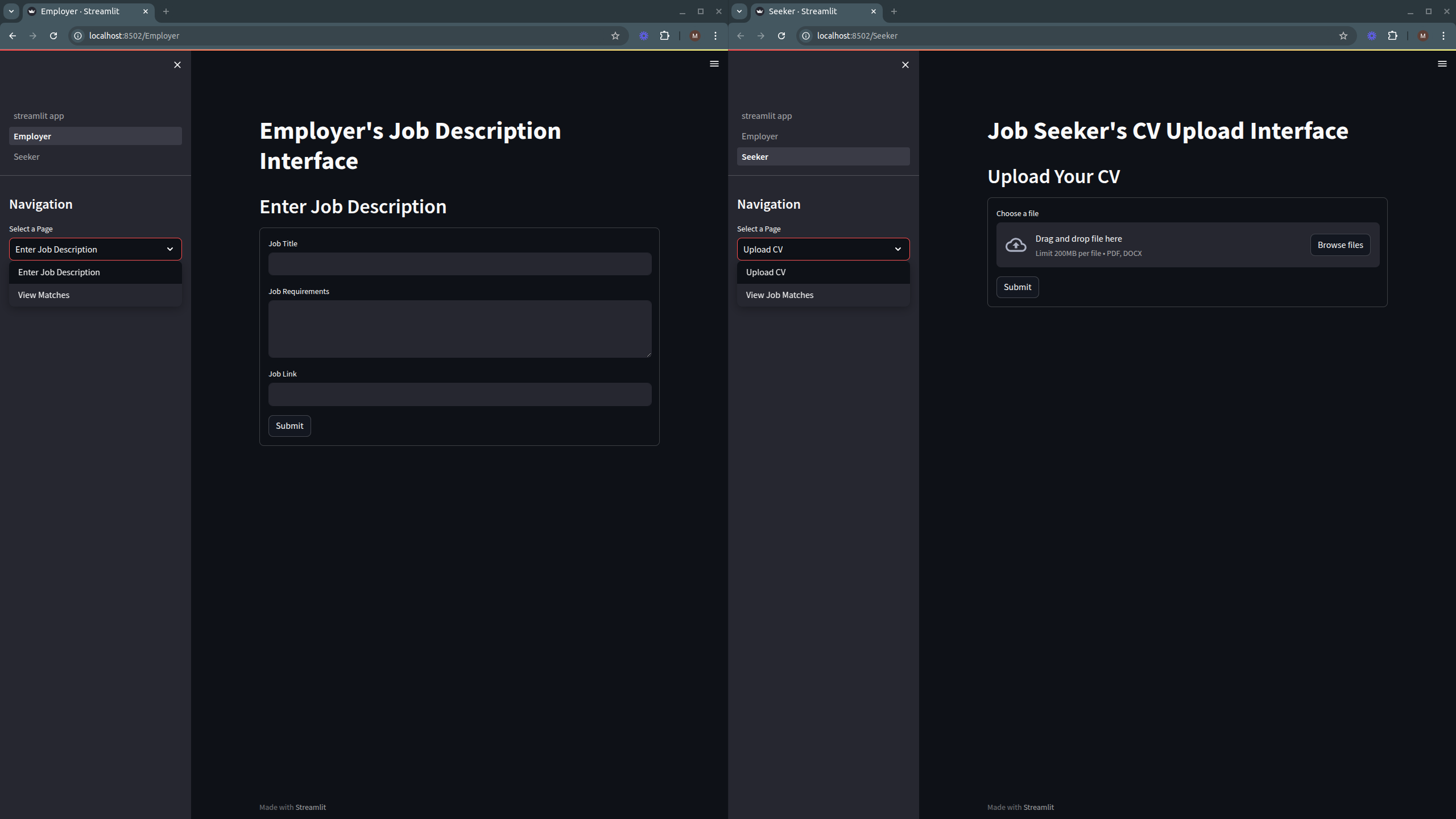Open hamburger menu in the Seeker window
The image size is (1456, 819).
pos(1442,64)
